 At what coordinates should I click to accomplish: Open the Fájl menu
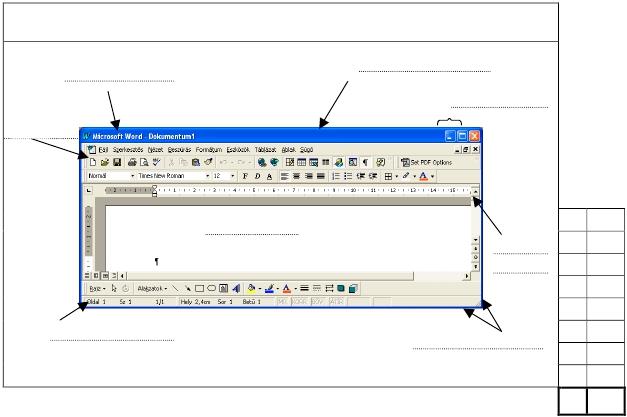[x=103, y=150]
